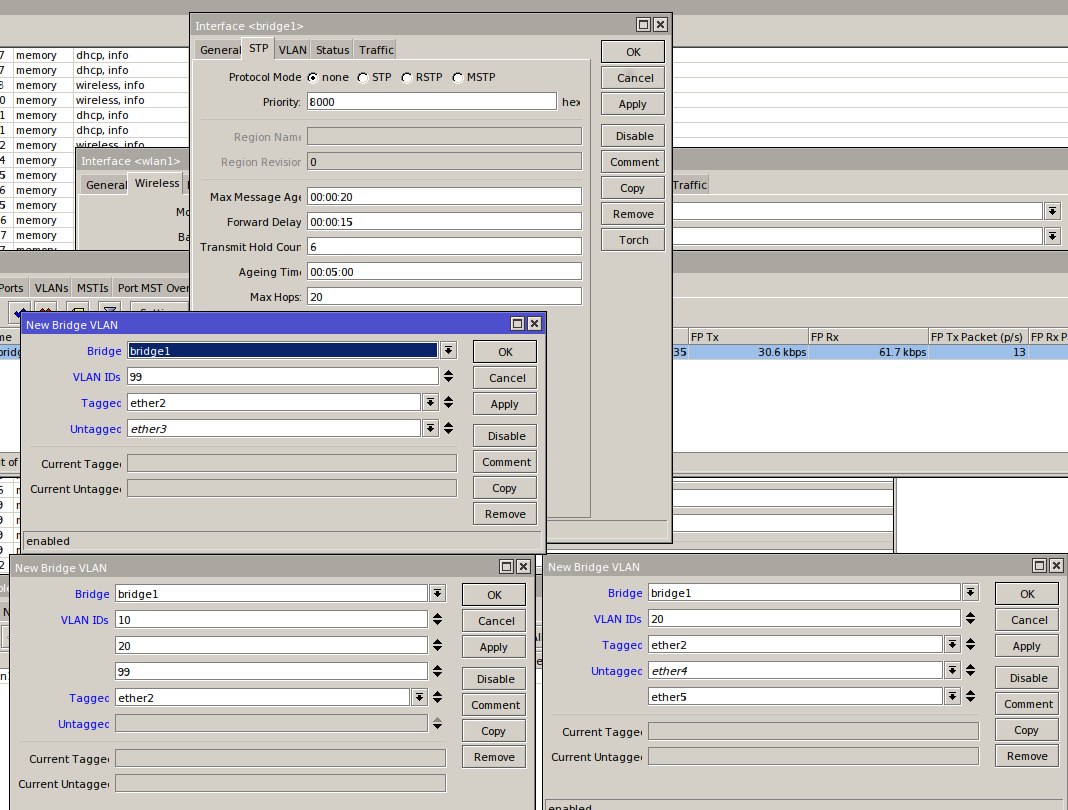Expand the empty Untagged field's down arrow
Screen dimensions: 1068x810
click(437, 723)
